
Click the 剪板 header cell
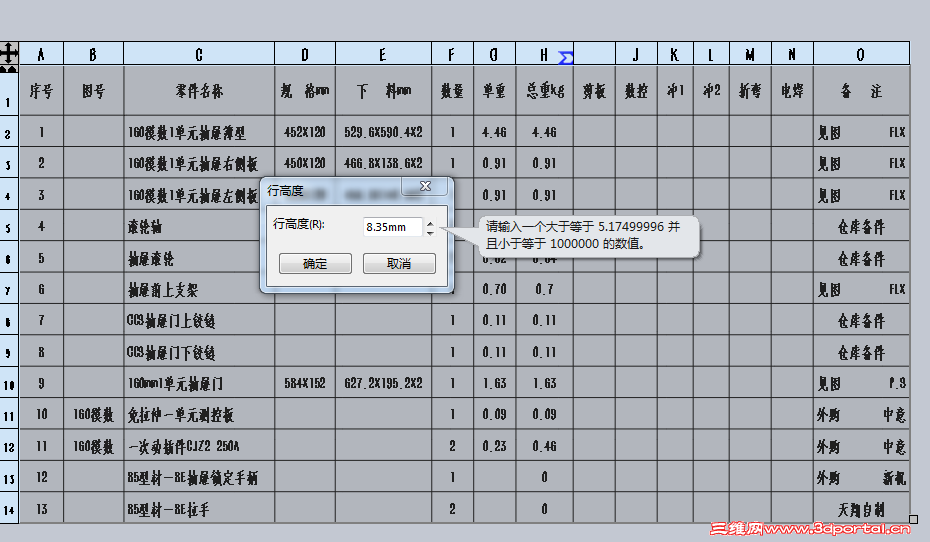click(594, 91)
